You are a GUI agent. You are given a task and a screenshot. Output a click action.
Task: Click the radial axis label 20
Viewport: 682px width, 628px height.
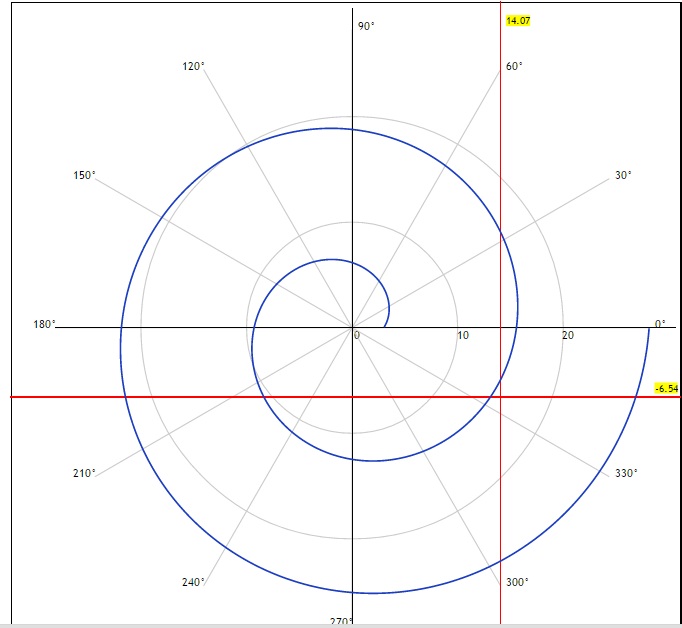[x=568, y=335]
